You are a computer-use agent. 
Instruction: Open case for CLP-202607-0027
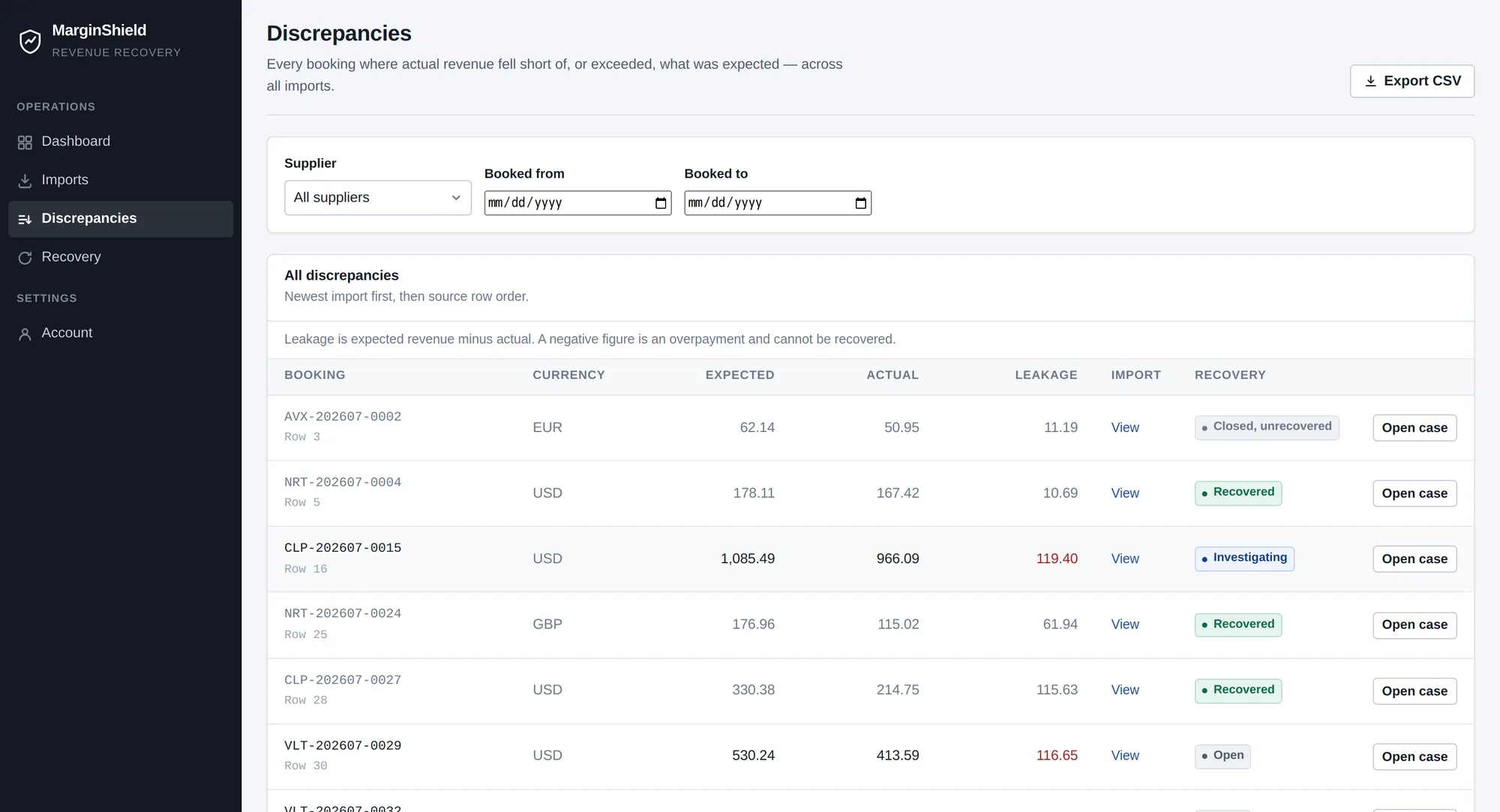pos(1414,691)
